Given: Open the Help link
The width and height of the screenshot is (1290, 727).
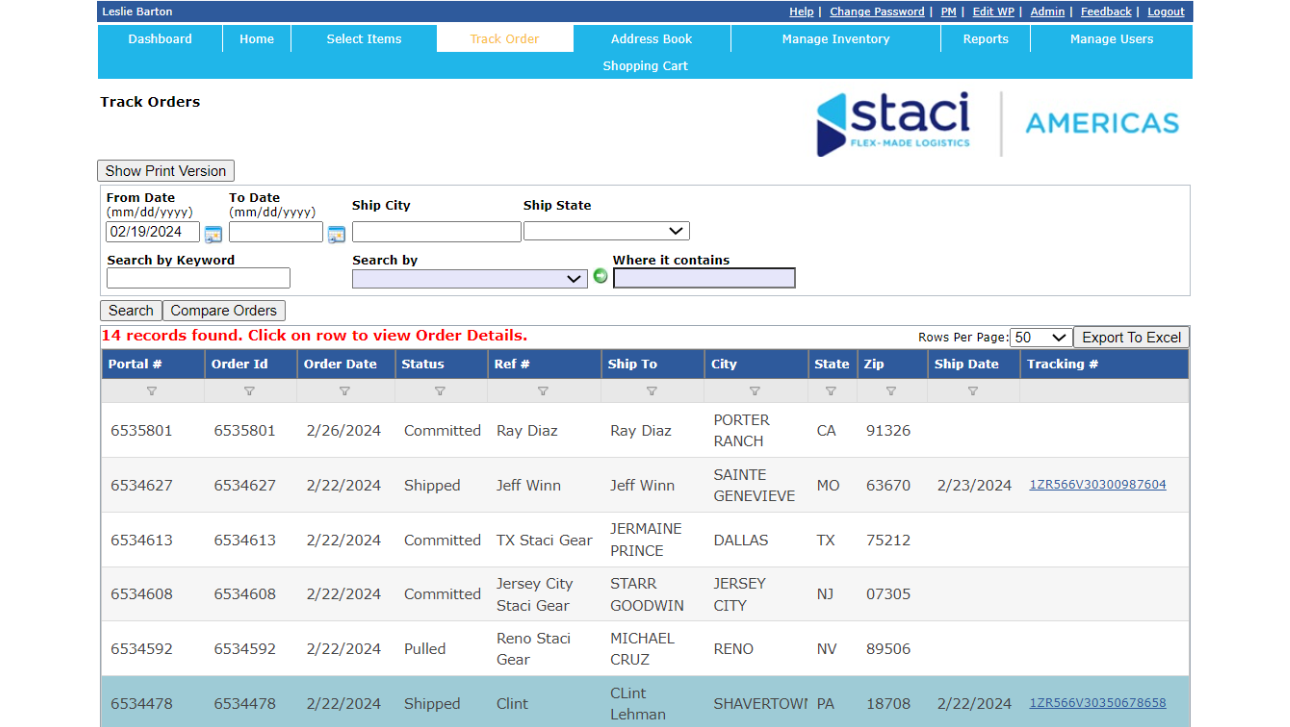Looking at the screenshot, I should [x=801, y=12].
